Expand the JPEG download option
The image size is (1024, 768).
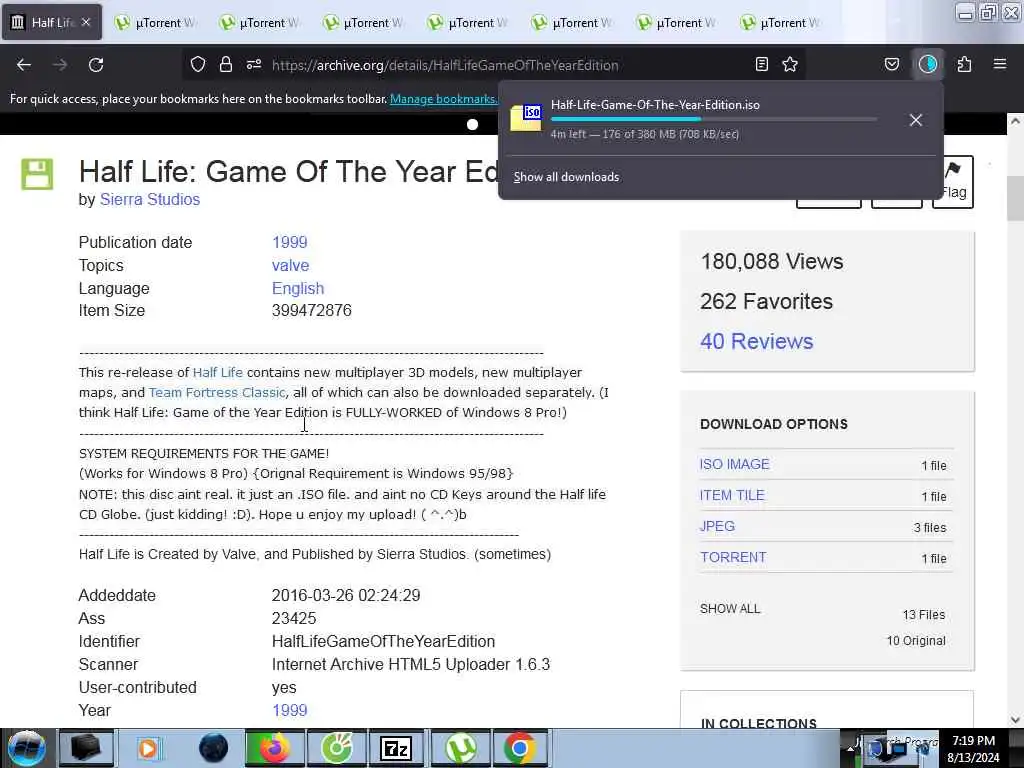pyautogui.click(x=717, y=526)
